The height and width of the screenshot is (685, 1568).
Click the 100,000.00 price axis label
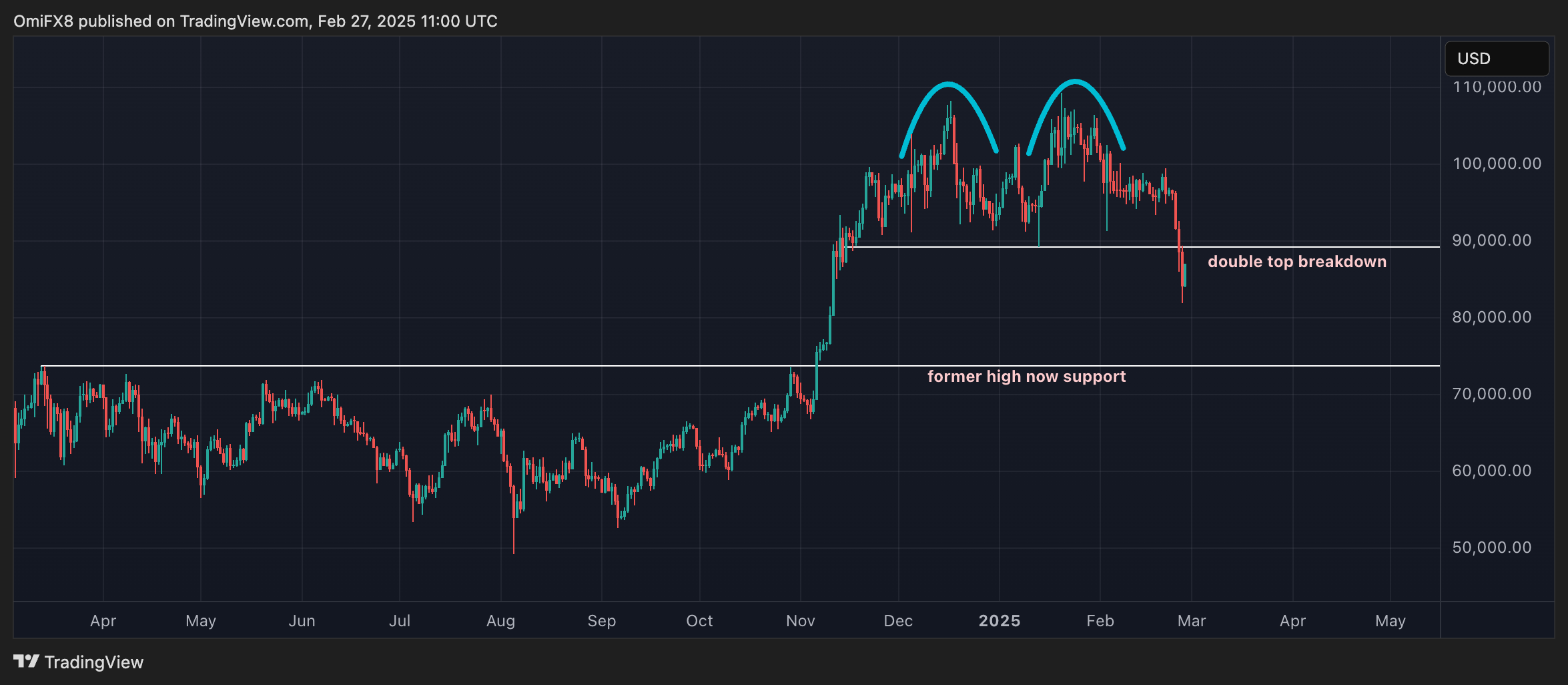(x=1497, y=164)
